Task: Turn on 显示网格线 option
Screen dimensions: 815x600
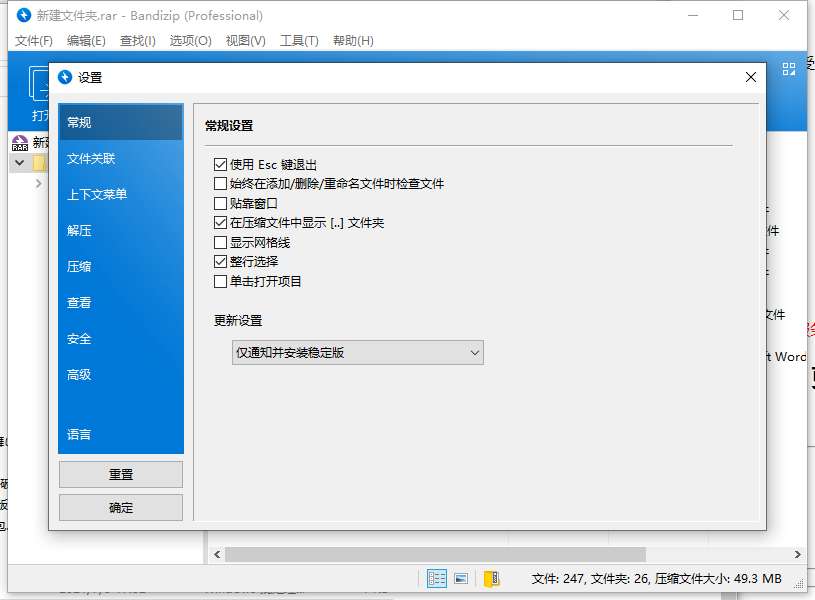Action: 221,243
